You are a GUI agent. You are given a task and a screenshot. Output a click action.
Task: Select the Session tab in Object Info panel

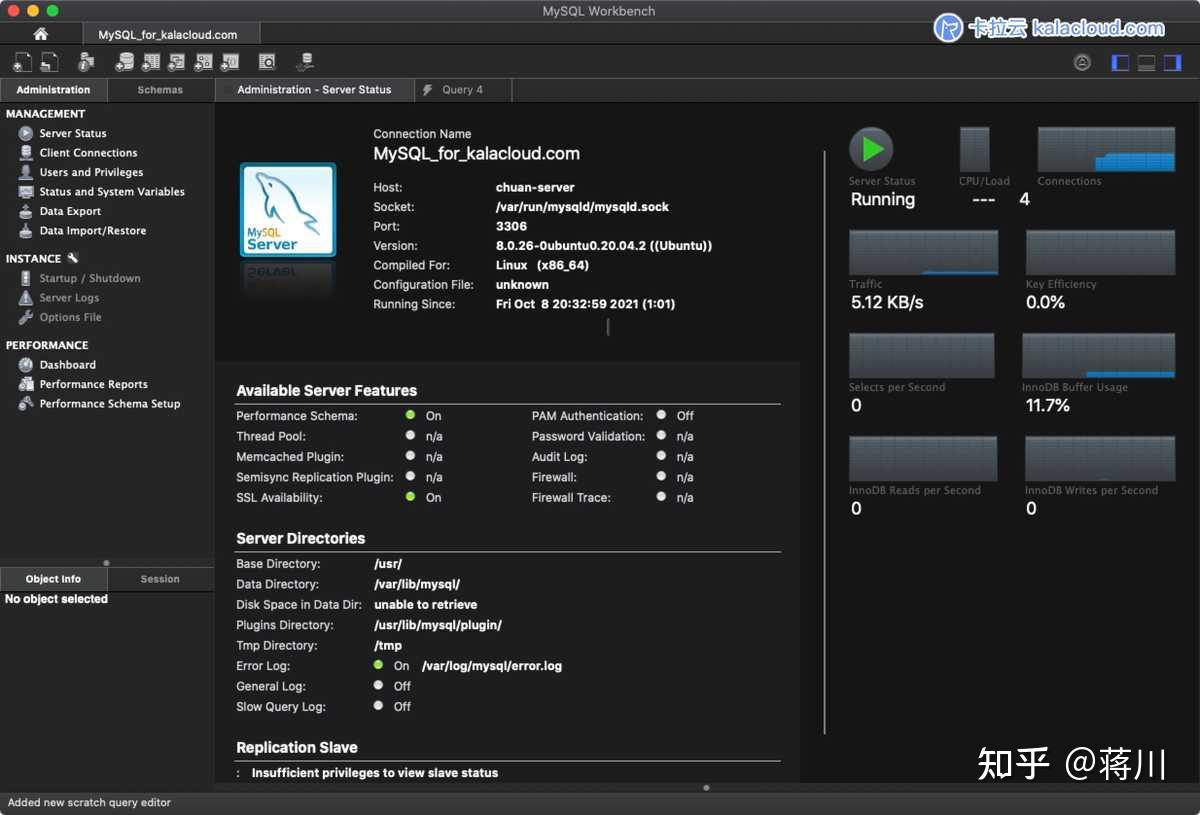pyautogui.click(x=160, y=578)
